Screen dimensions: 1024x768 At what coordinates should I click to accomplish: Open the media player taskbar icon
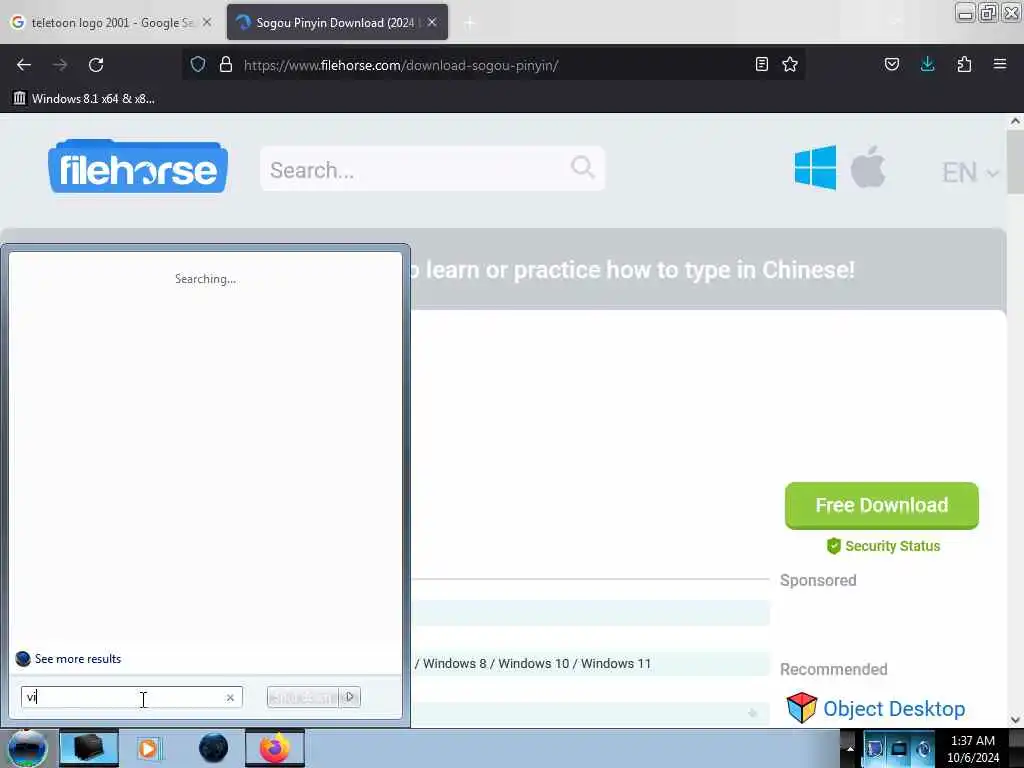(x=149, y=748)
